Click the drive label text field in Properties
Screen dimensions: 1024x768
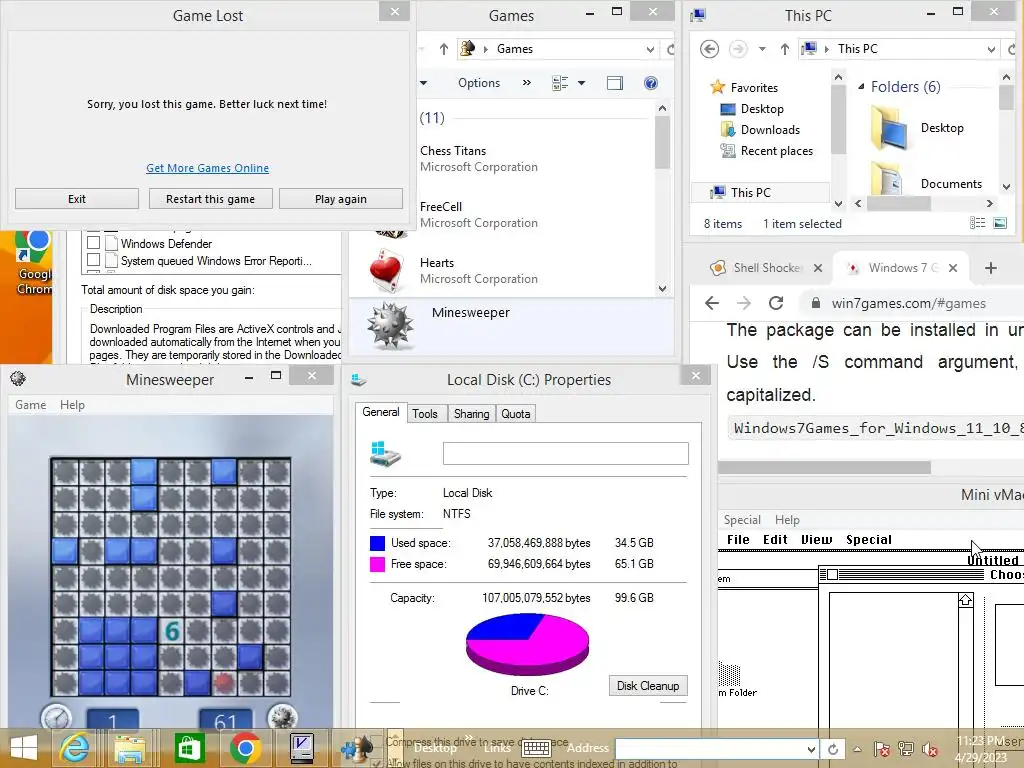click(x=566, y=453)
